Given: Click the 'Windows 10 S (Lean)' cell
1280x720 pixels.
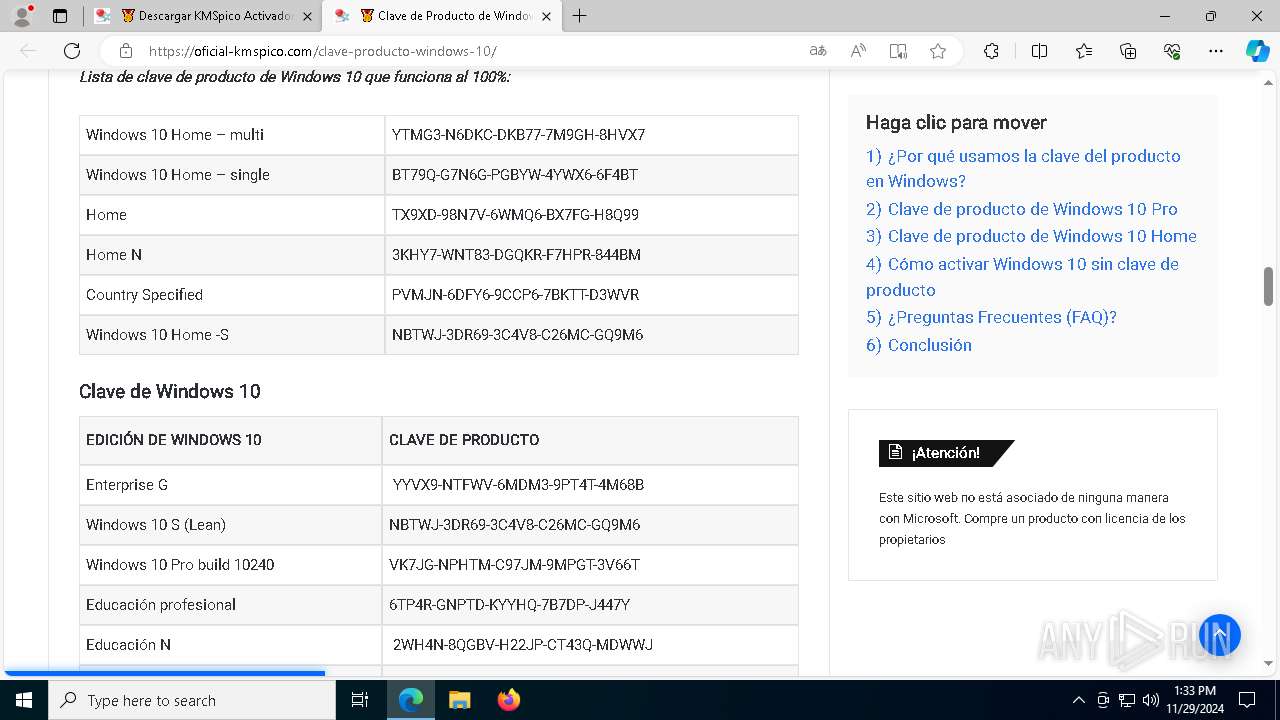Looking at the screenshot, I should point(230,525).
